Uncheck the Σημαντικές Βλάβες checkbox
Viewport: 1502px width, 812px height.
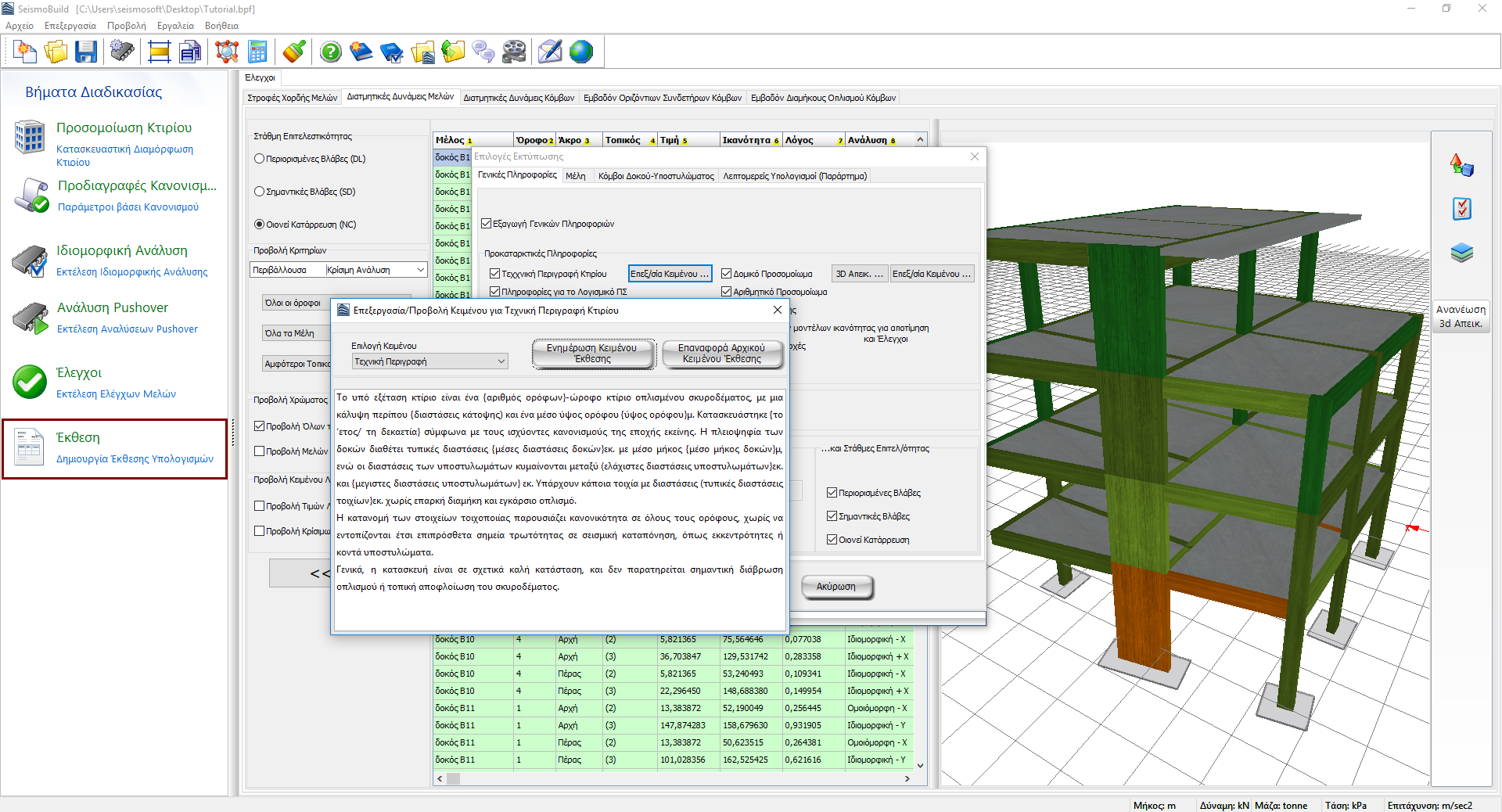pyautogui.click(x=832, y=516)
